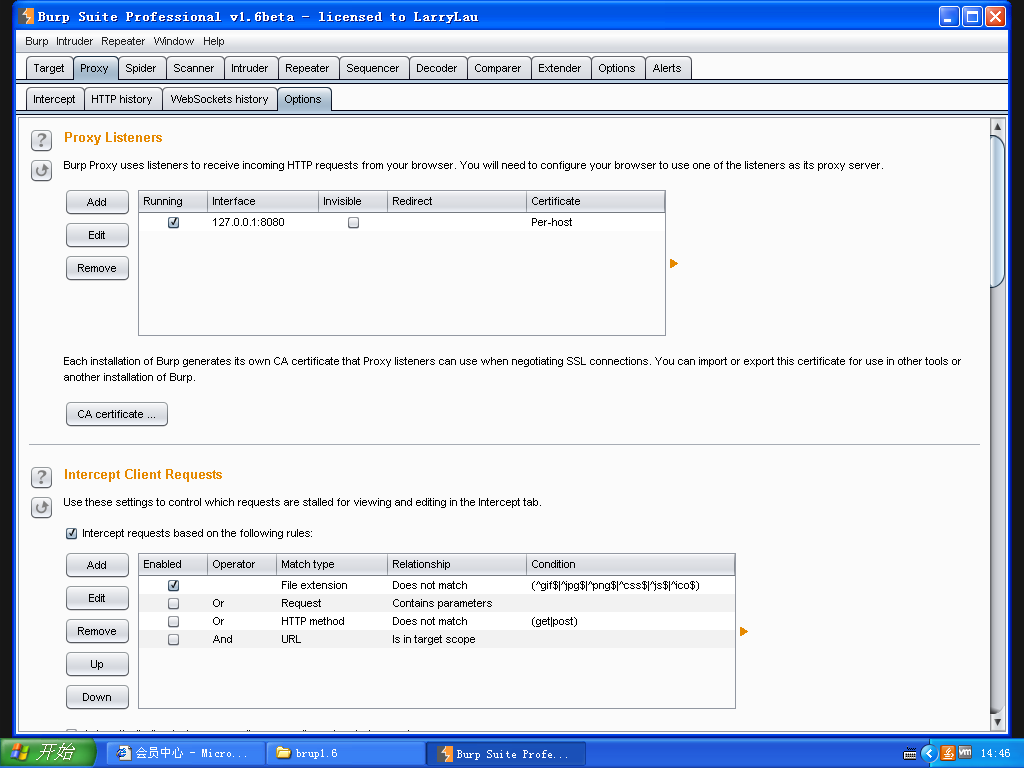This screenshot has width=1024, height=768.
Task: Switch to the Scanner tab
Action: (x=193, y=68)
